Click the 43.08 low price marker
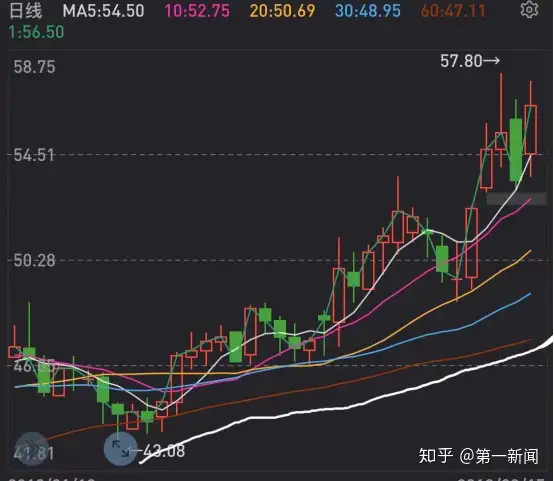554x481 pixels. (x=163, y=451)
